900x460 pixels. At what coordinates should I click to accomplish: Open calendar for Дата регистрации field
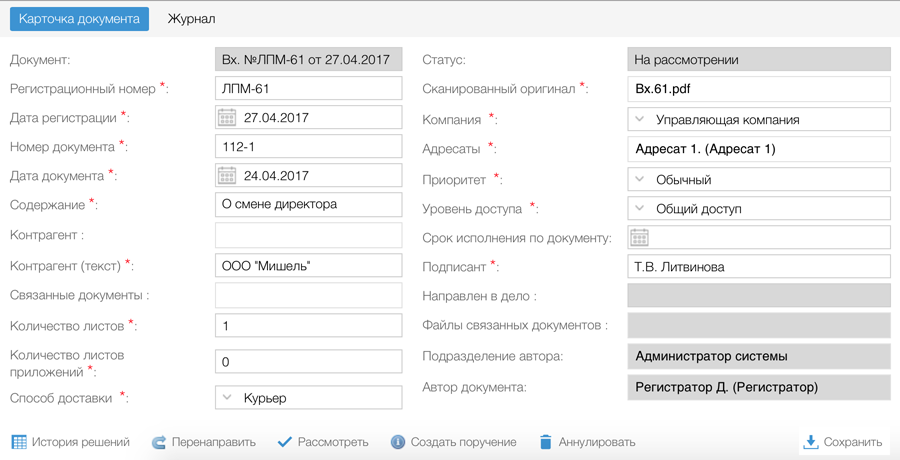(227, 118)
